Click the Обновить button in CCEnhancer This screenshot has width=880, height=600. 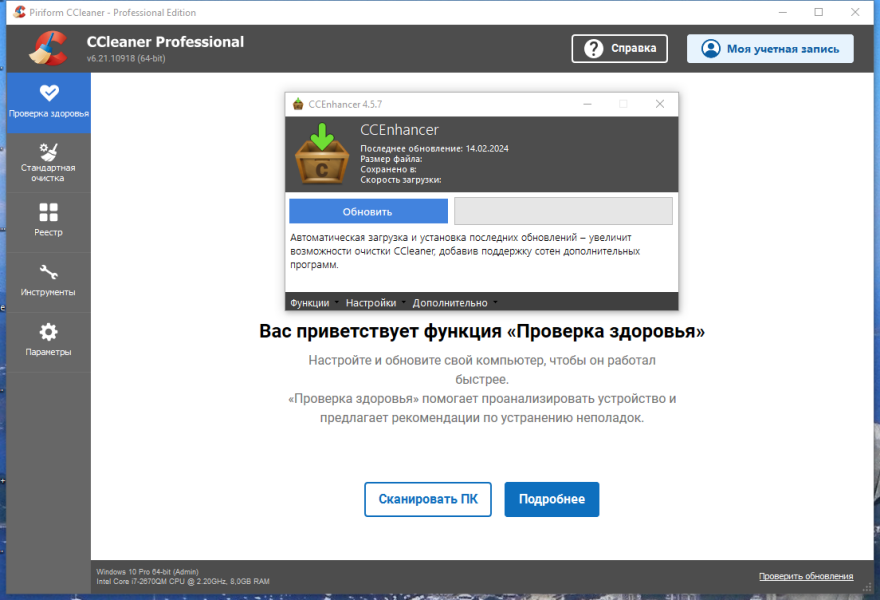(x=368, y=212)
